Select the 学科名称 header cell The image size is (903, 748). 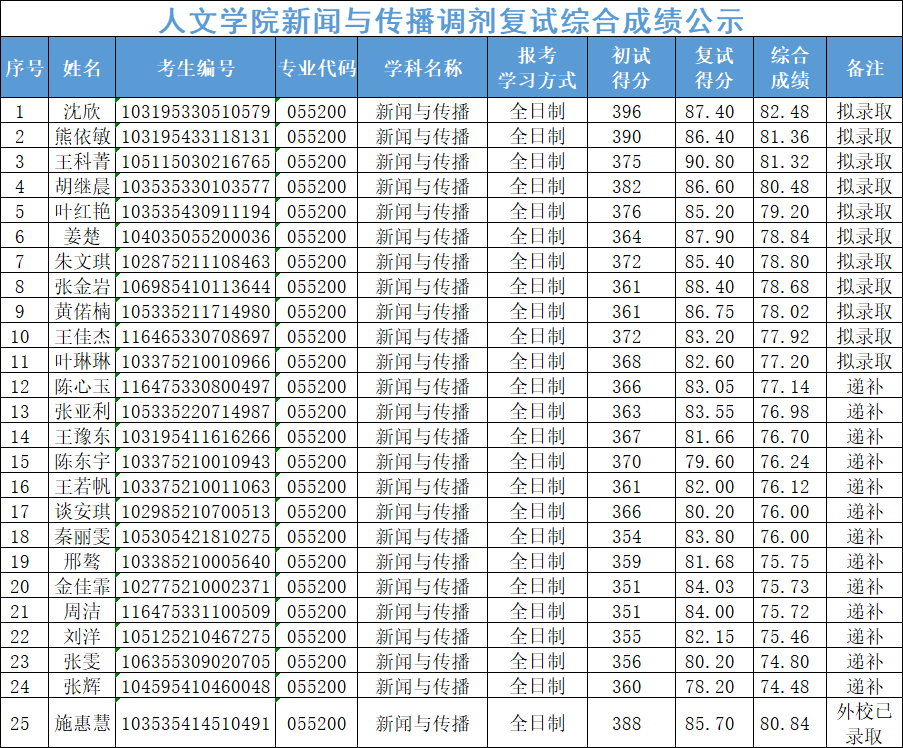click(423, 68)
